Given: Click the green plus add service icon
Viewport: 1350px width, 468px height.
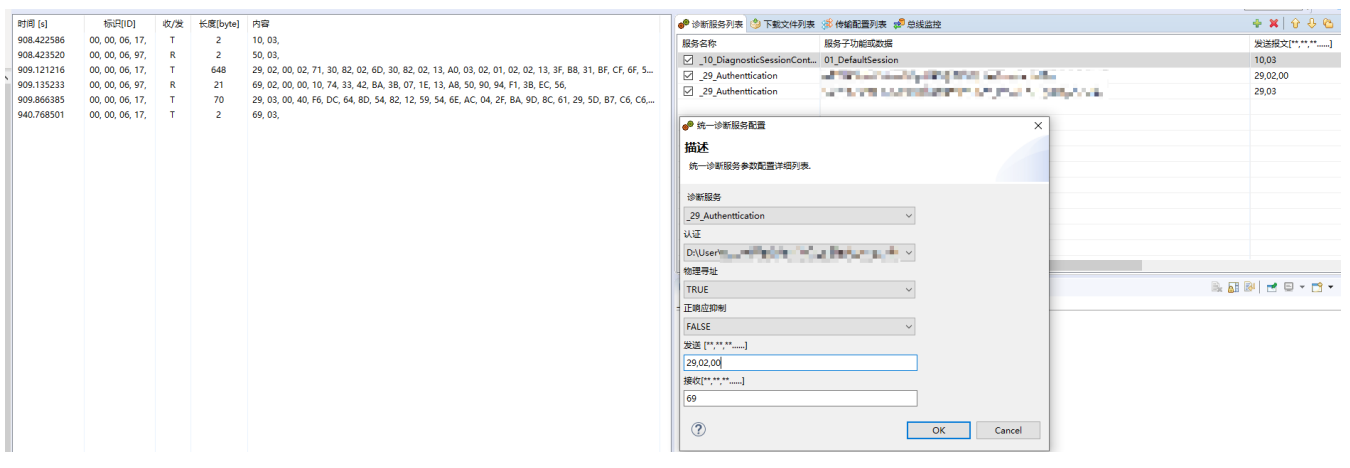Looking at the screenshot, I should [x=1257, y=23].
